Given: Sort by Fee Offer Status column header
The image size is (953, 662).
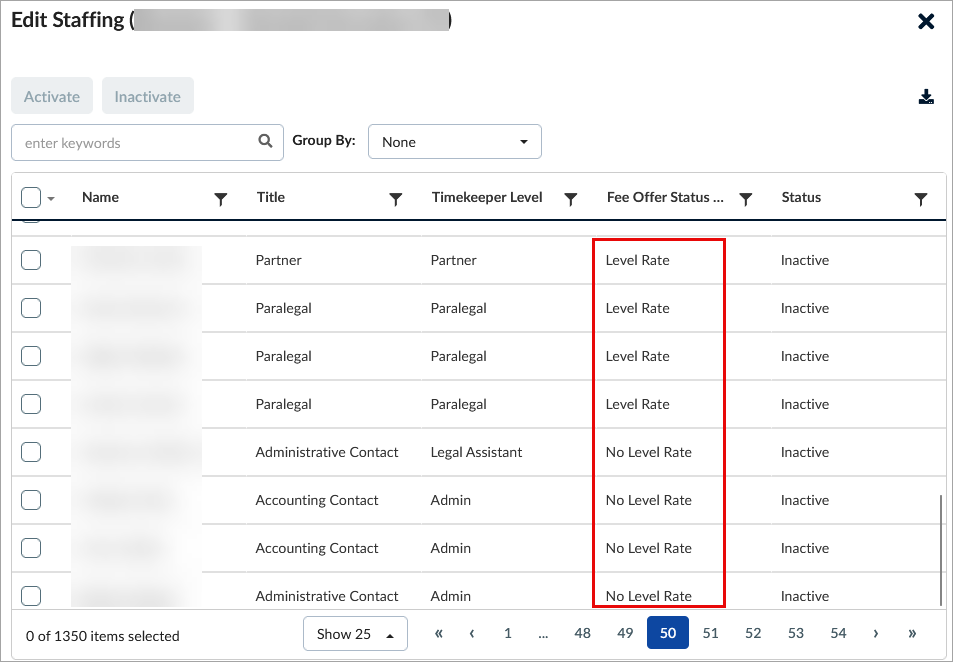Looking at the screenshot, I should click(x=665, y=198).
